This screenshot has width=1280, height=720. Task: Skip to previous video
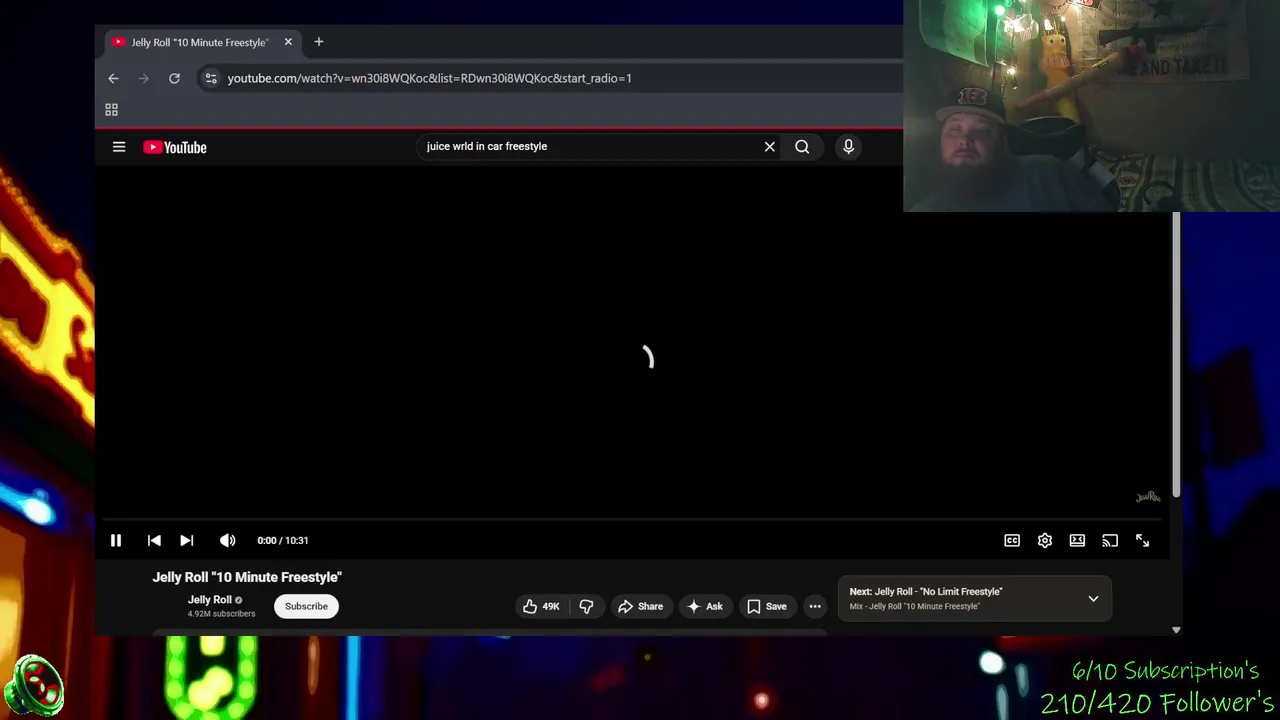click(154, 540)
